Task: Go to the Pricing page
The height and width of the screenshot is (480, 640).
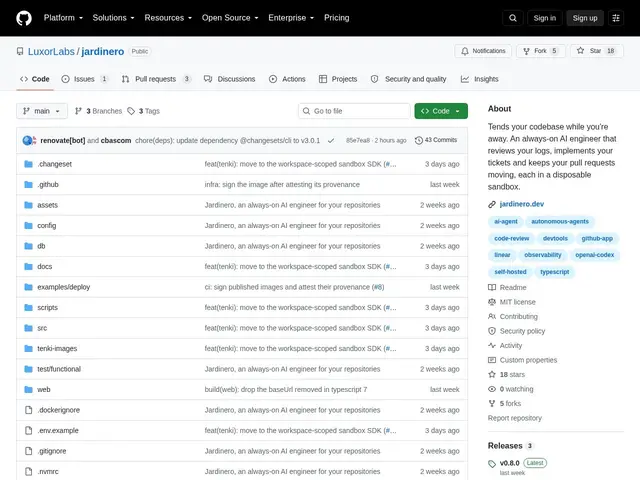Action: (x=337, y=18)
